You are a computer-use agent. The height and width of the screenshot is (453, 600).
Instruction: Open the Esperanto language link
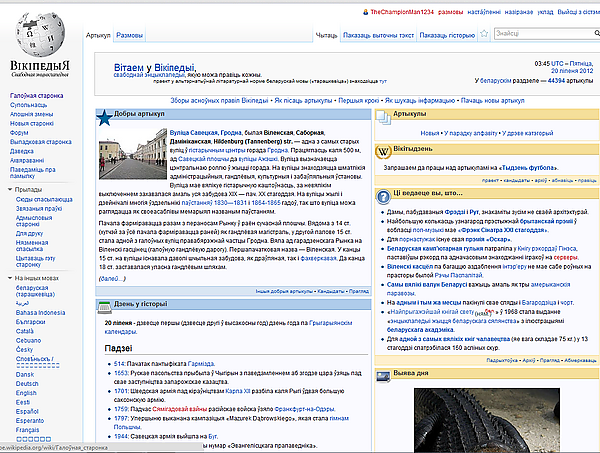coord(30,420)
